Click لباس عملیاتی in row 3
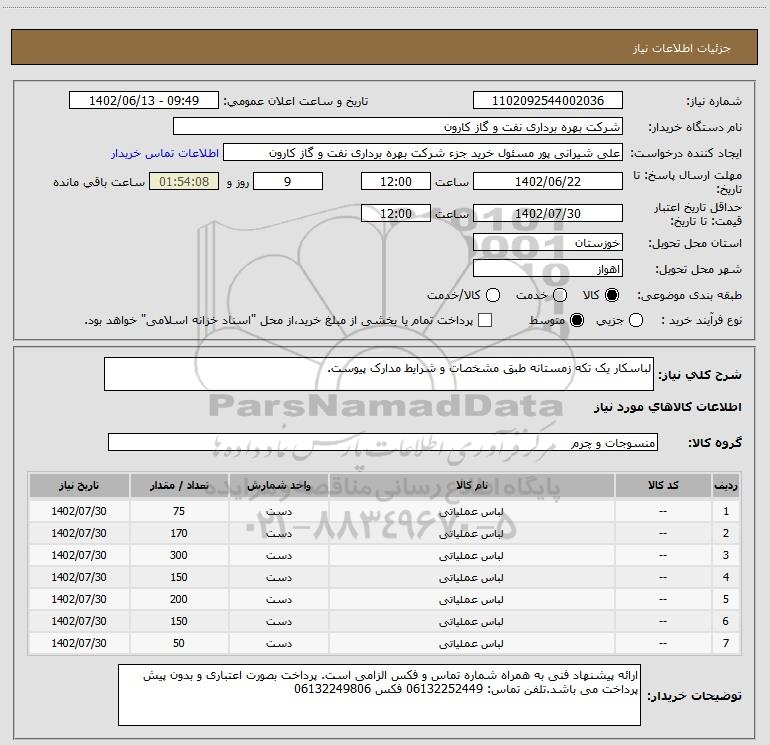The height and width of the screenshot is (745, 770). [471, 555]
